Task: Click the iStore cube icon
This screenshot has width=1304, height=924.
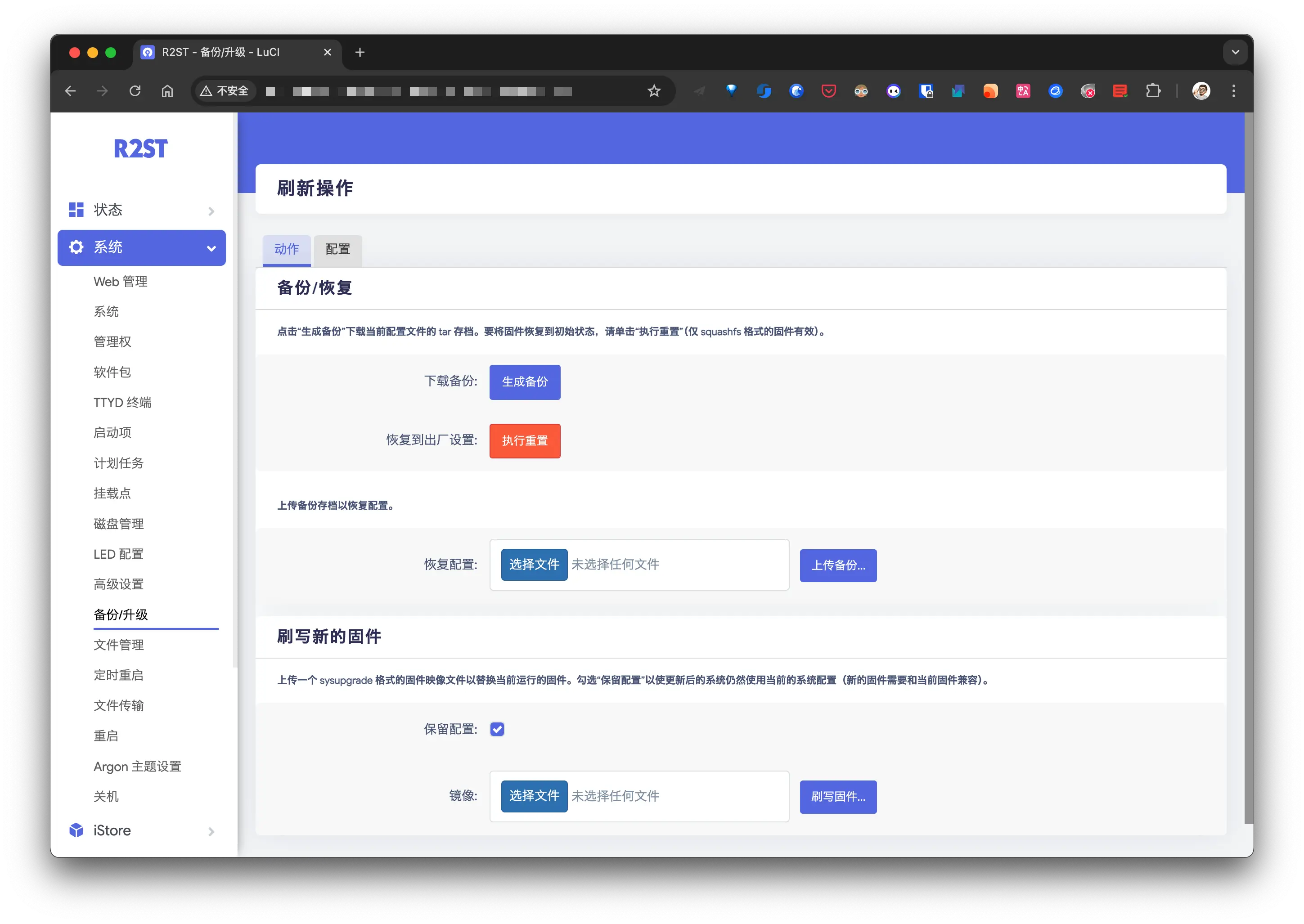Action: click(x=76, y=830)
